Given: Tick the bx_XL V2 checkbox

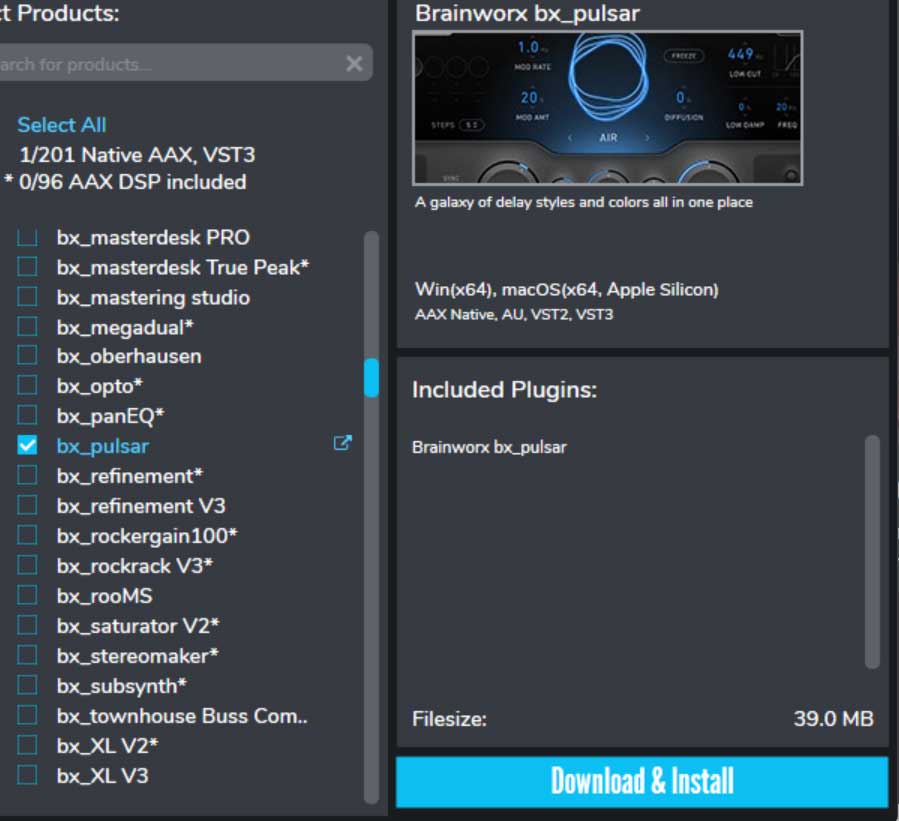Looking at the screenshot, I should pyautogui.click(x=27, y=745).
